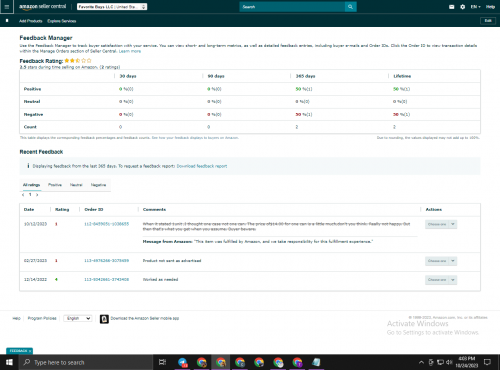The image size is (500, 370).
Task: Click the volume speaker tray icon
Action: [x=449, y=362]
